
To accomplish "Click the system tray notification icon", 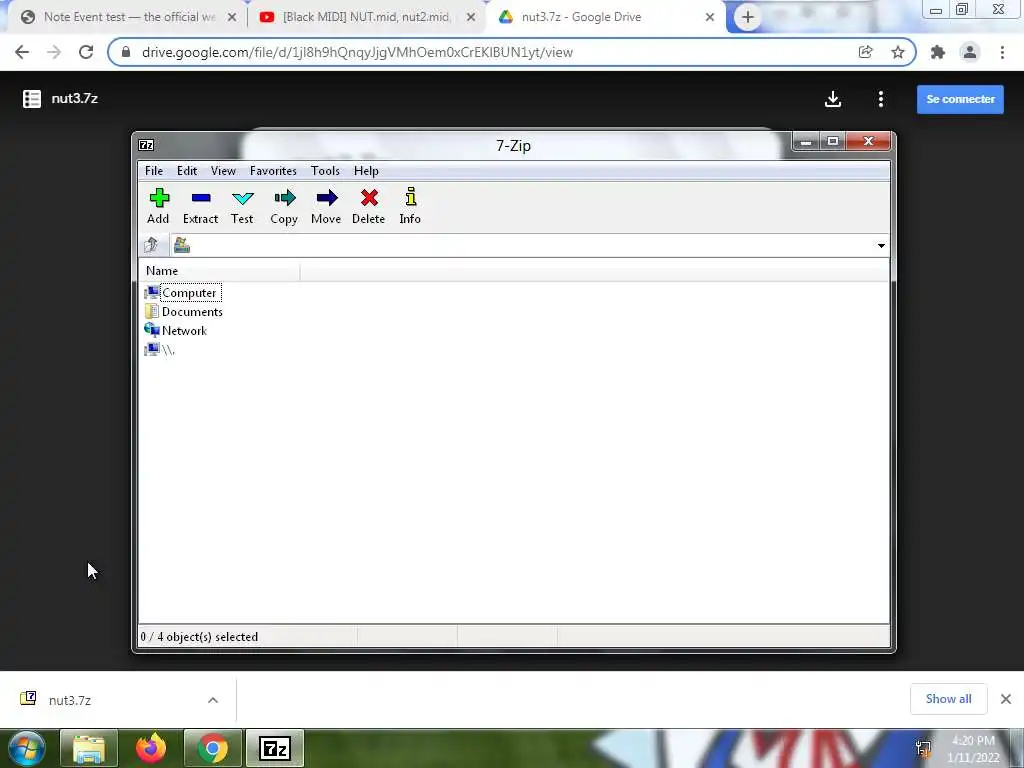I will (923, 748).
